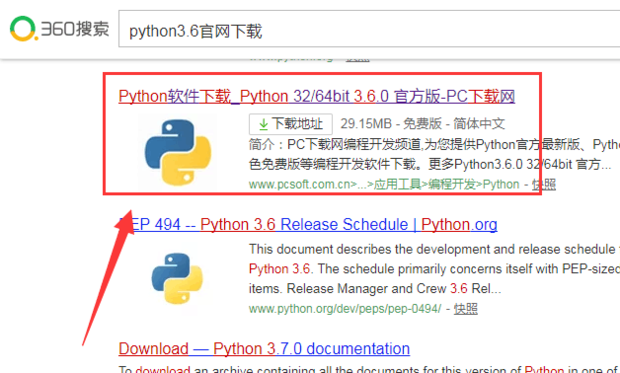
Task: Click the Python logo thumbnail in the PC下载网 result
Action: 177,152
